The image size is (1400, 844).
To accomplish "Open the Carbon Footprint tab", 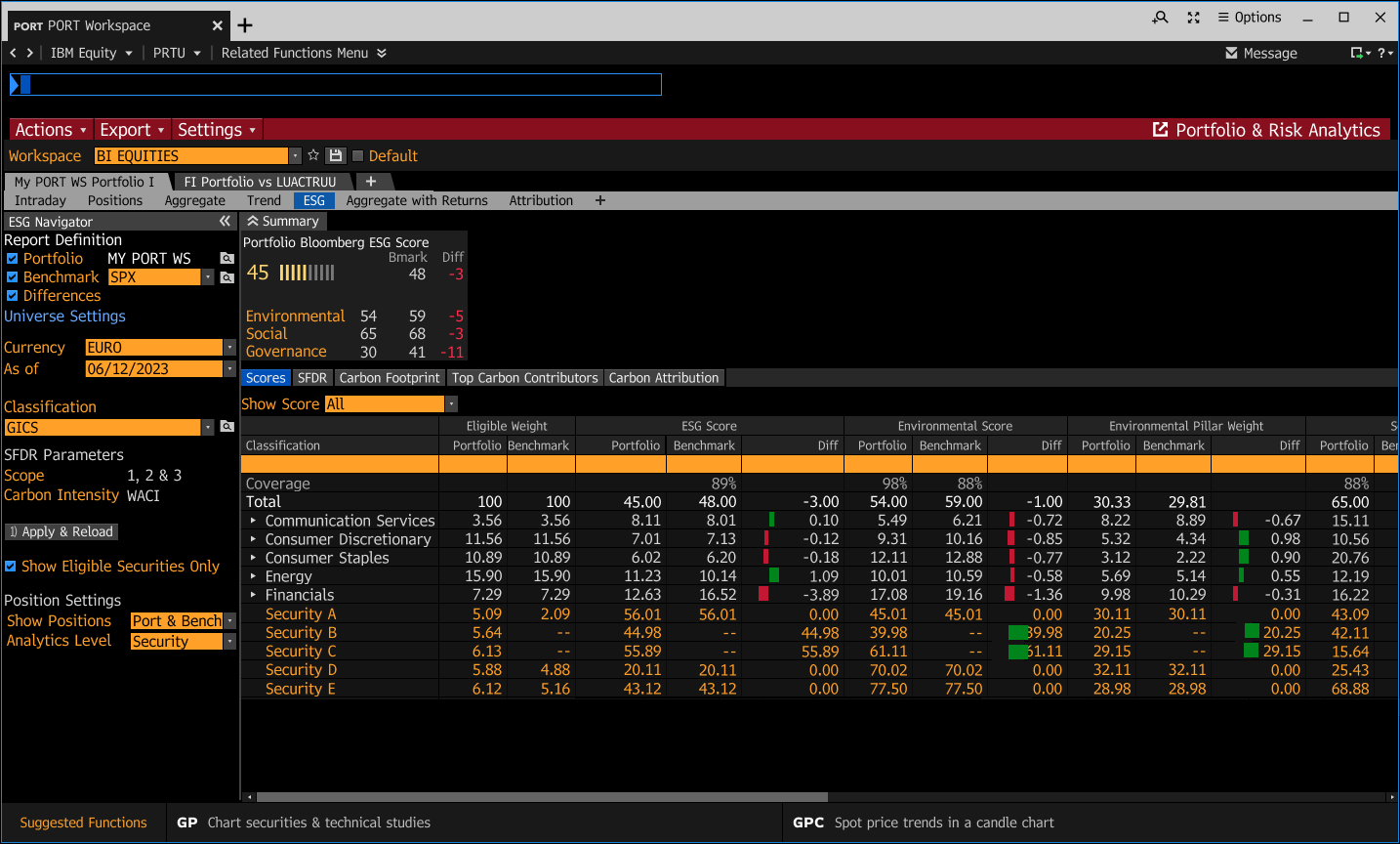I will coord(390,378).
